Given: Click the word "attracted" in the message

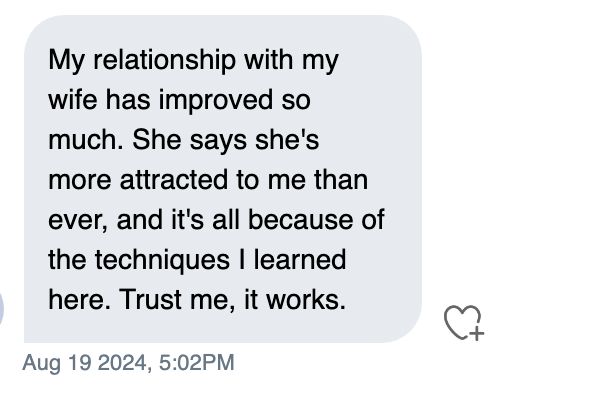Looking at the screenshot, I should coord(174,180).
